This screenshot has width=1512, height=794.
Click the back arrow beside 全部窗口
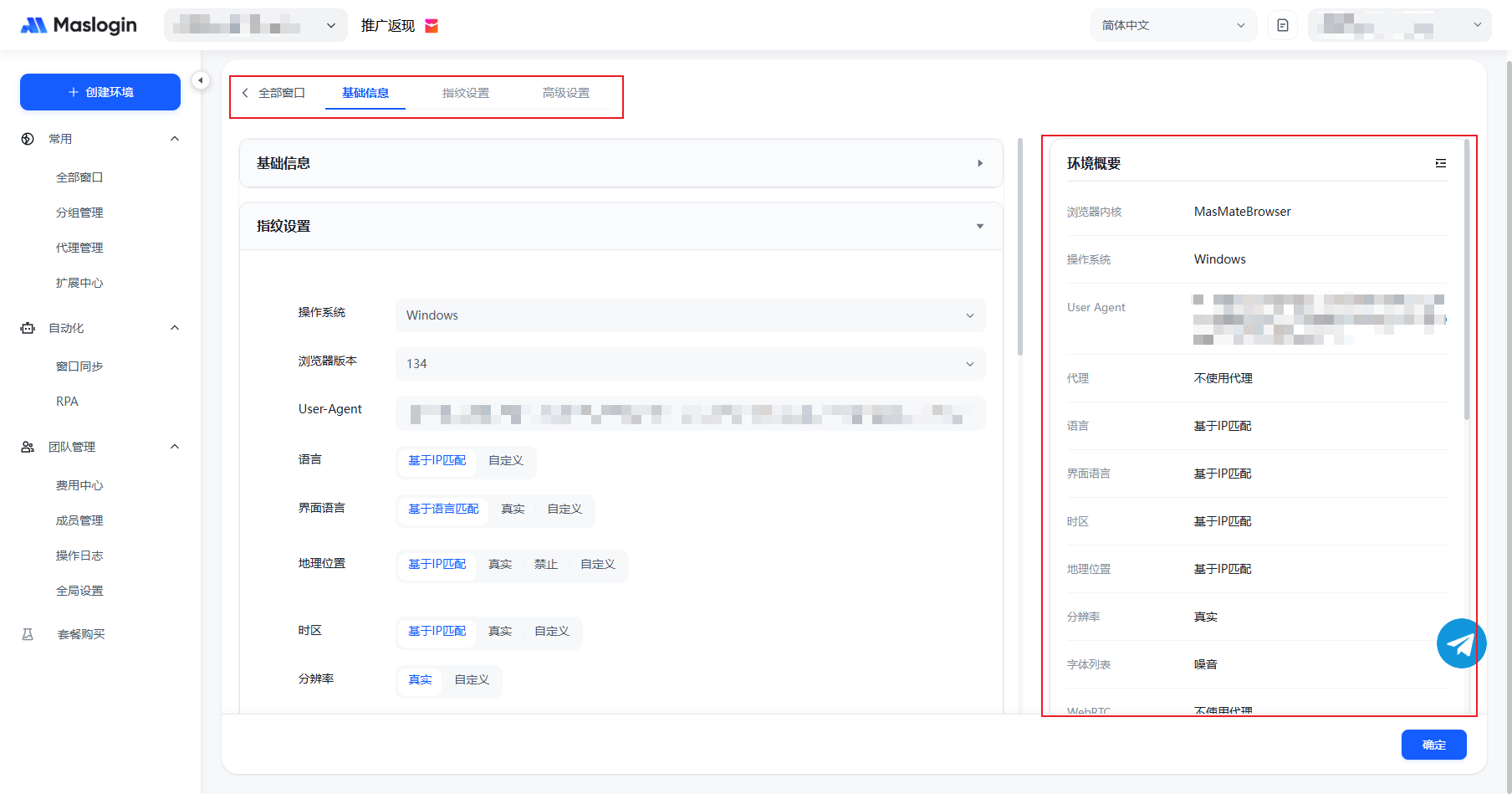(x=245, y=93)
